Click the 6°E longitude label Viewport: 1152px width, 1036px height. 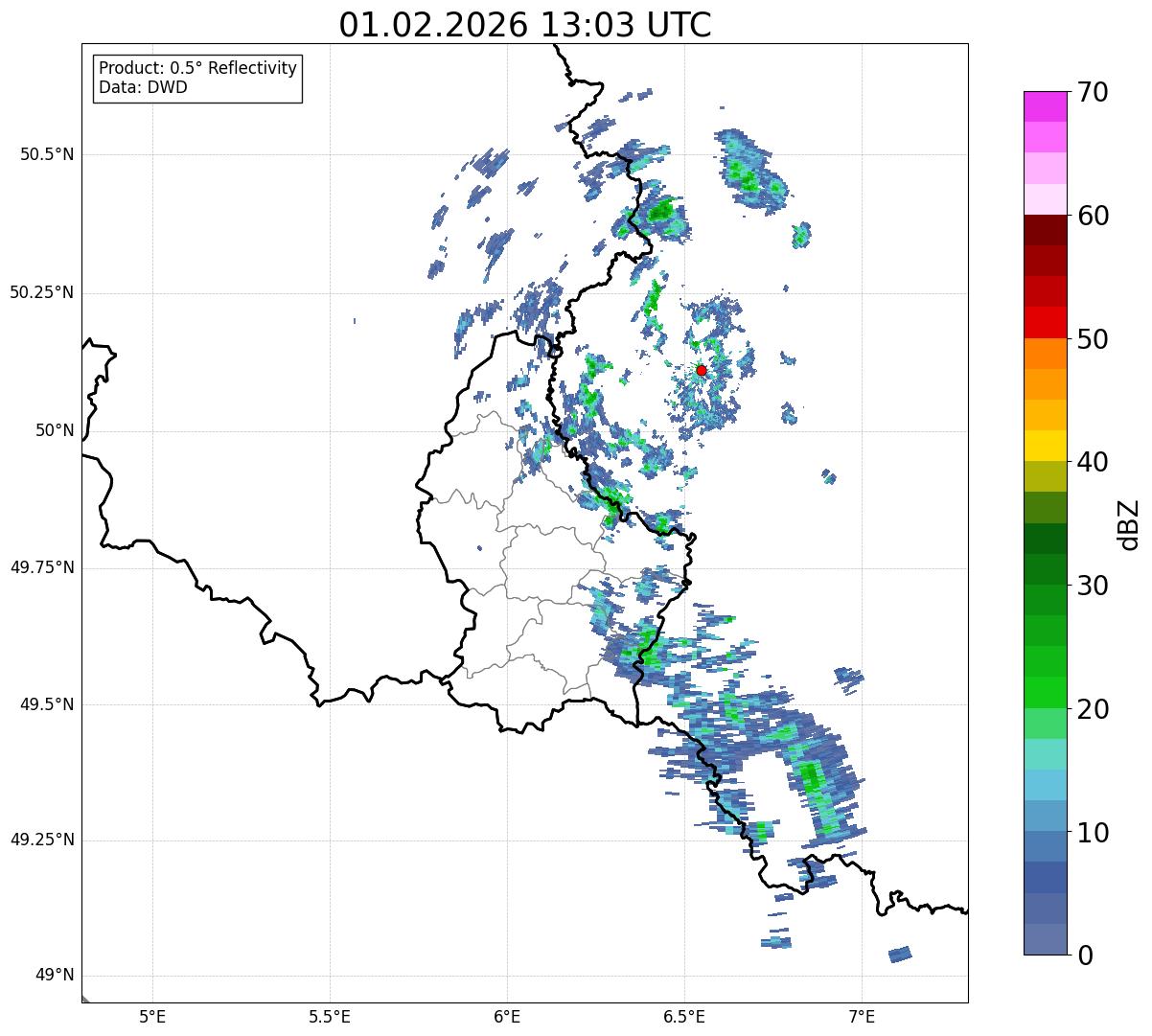click(x=507, y=1016)
